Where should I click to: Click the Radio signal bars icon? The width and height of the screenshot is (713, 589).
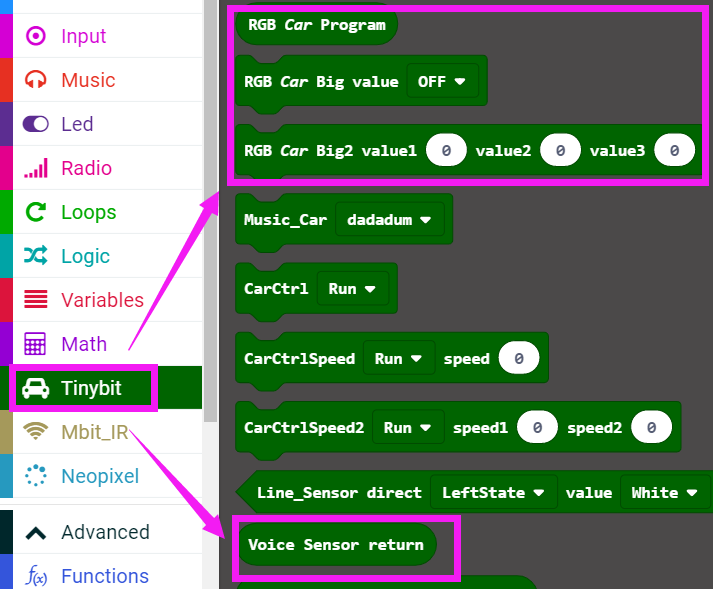coord(36,168)
